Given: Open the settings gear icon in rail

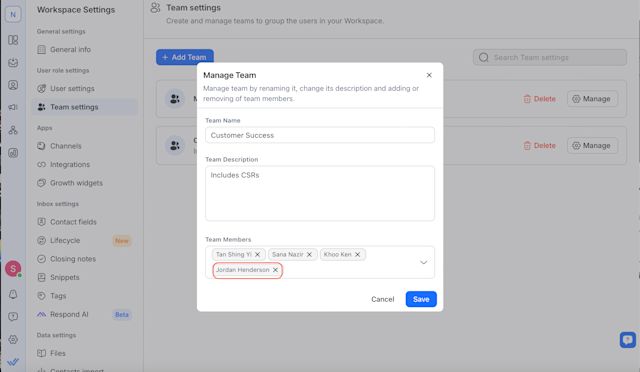Looking at the screenshot, I should [x=13, y=339].
